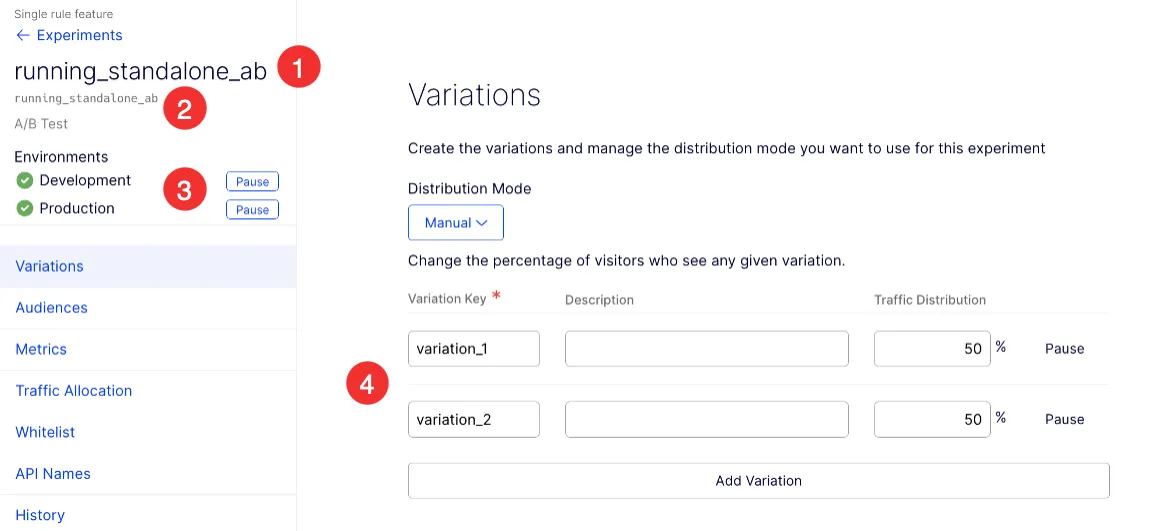The width and height of the screenshot is (1164, 531).
Task: Click the variation_2 description field
Action: click(x=707, y=420)
